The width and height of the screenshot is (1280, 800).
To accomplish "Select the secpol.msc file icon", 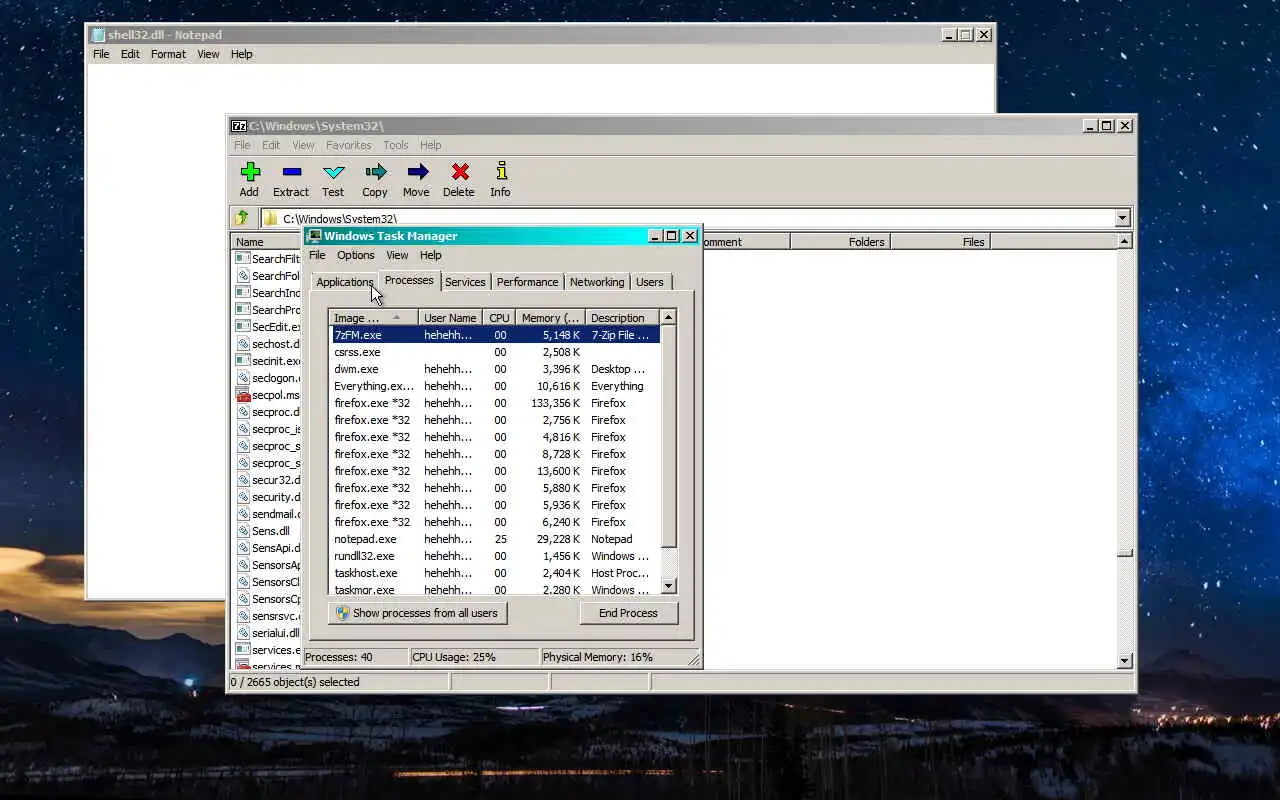I will point(243,395).
